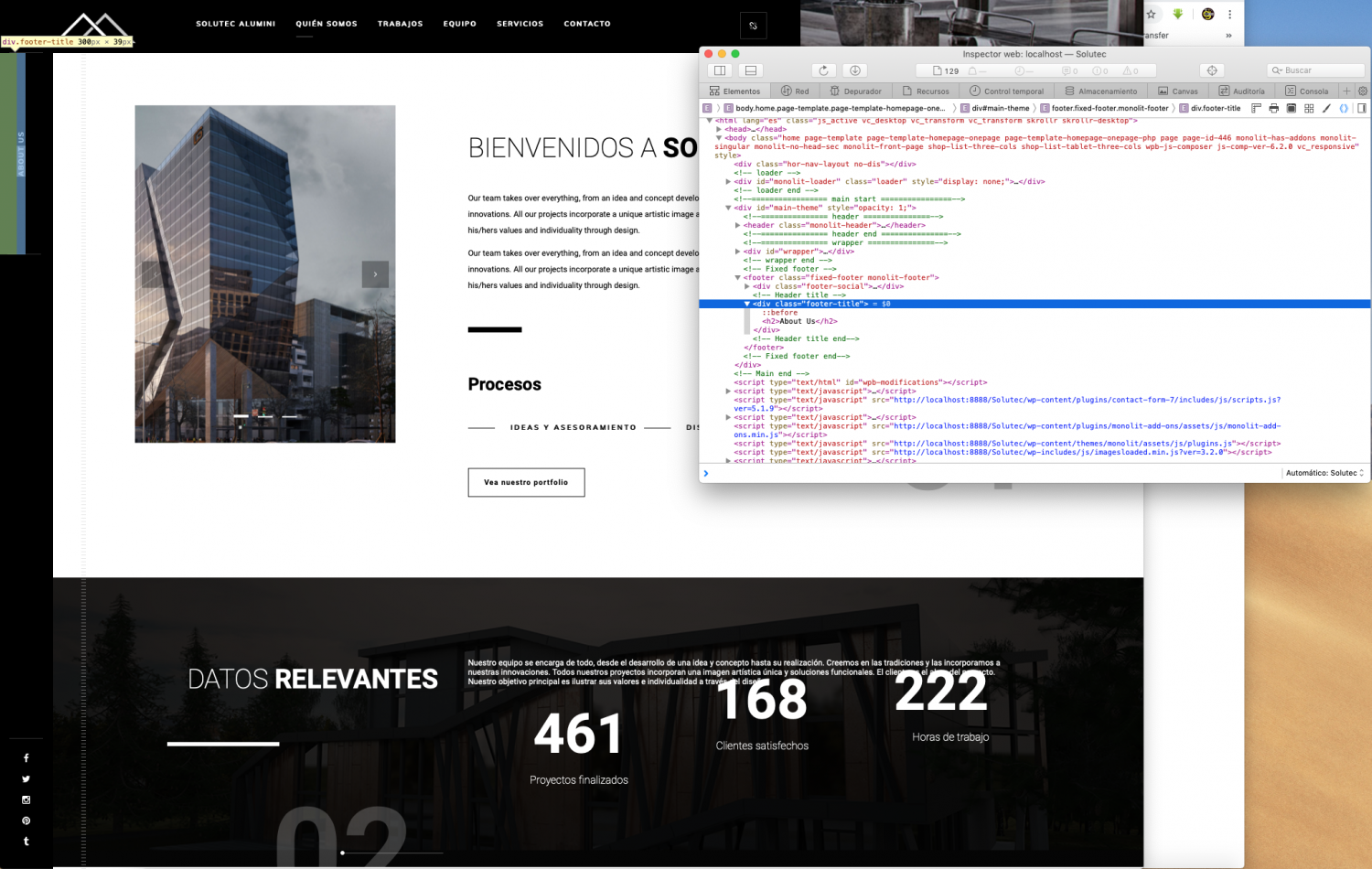
Task: Click the download web archive icon
Action: tap(855, 70)
